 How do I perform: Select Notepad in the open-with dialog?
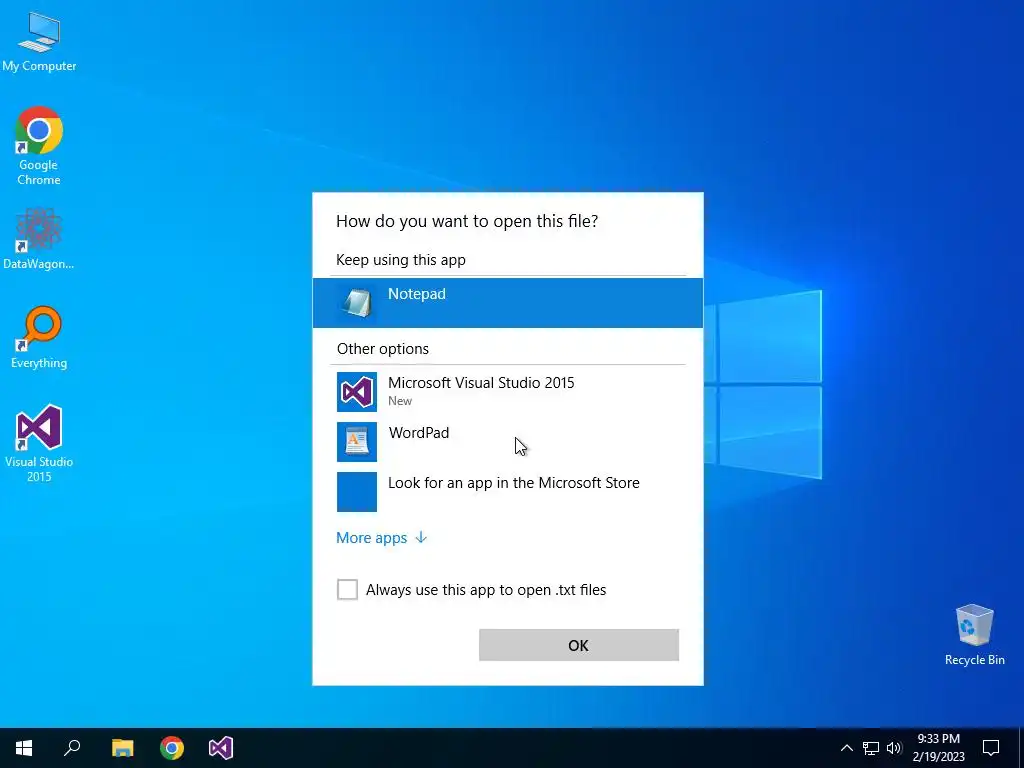pyautogui.click(x=507, y=302)
